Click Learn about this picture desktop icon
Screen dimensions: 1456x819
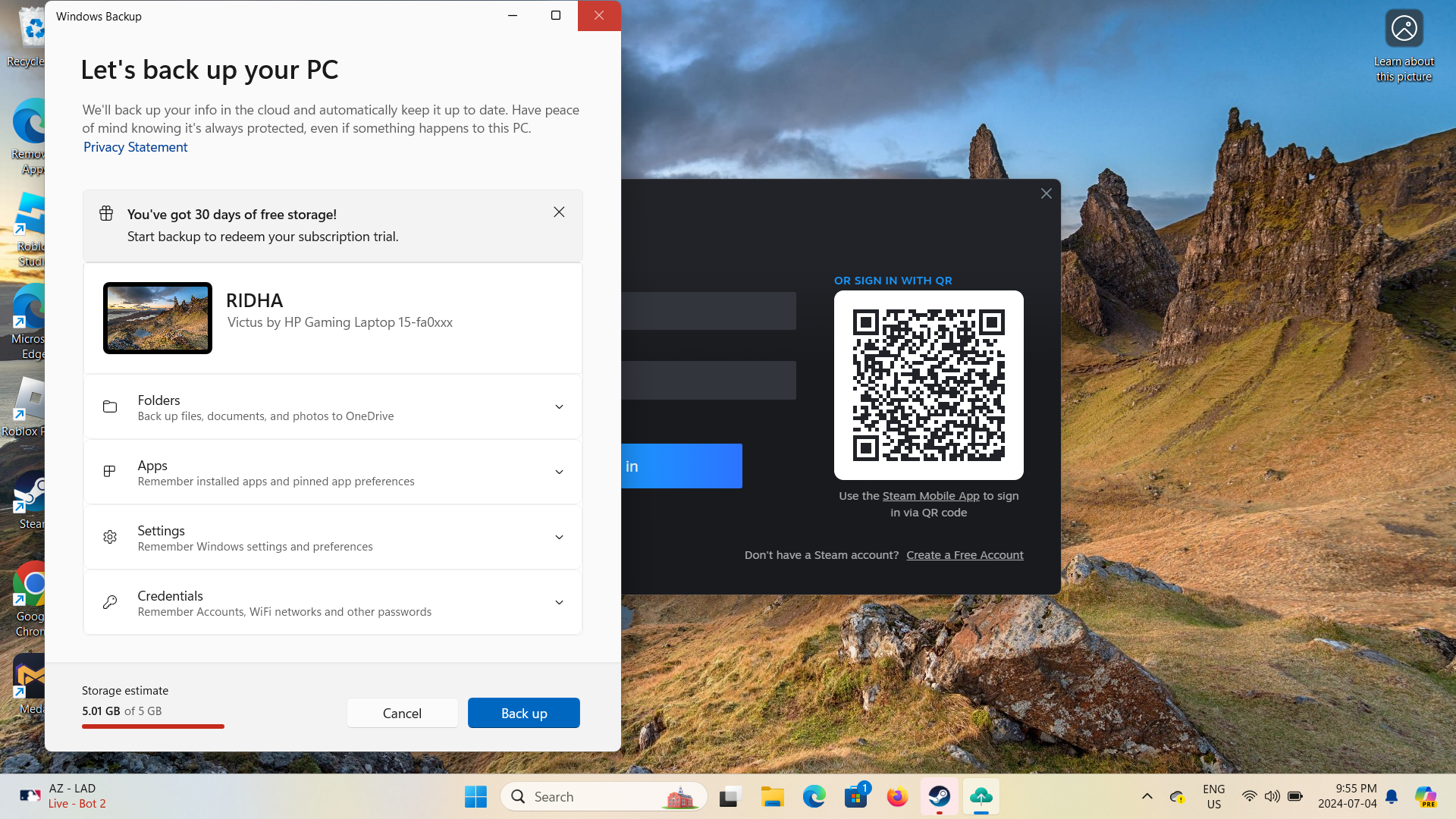[1404, 45]
